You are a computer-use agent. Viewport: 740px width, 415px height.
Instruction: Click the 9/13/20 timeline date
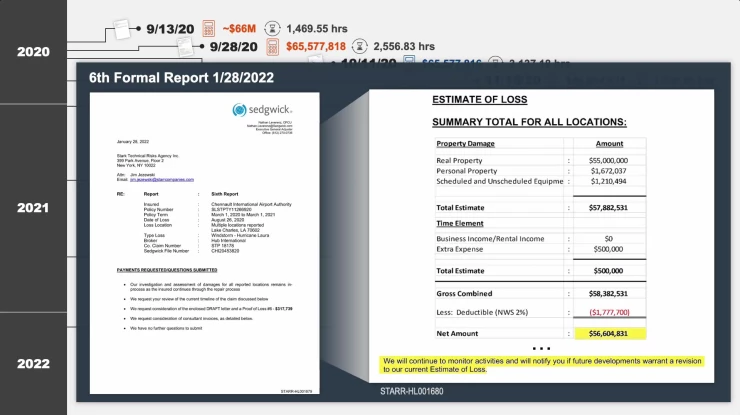tap(169, 27)
